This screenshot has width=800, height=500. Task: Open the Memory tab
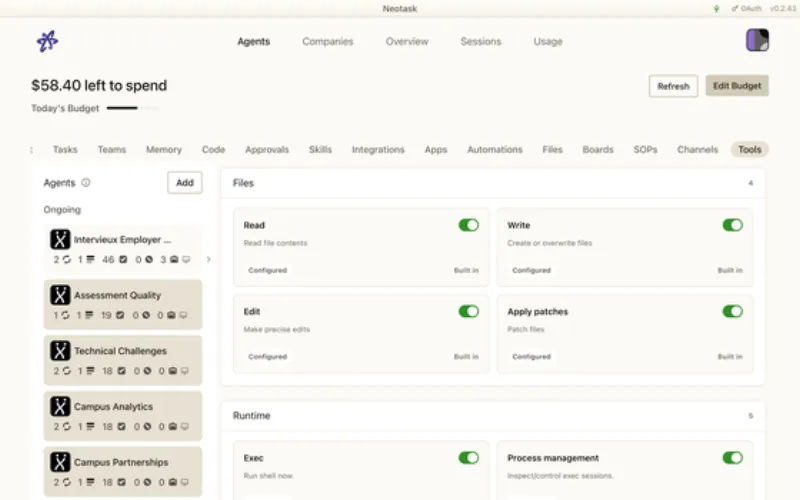(164, 149)
